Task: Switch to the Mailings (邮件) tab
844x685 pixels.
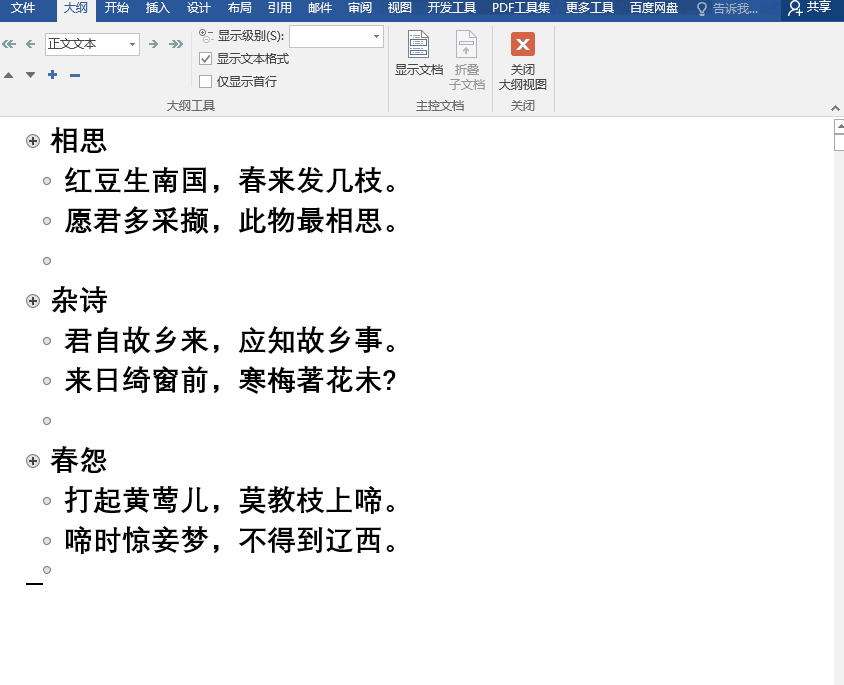Action: click(320, 8)
